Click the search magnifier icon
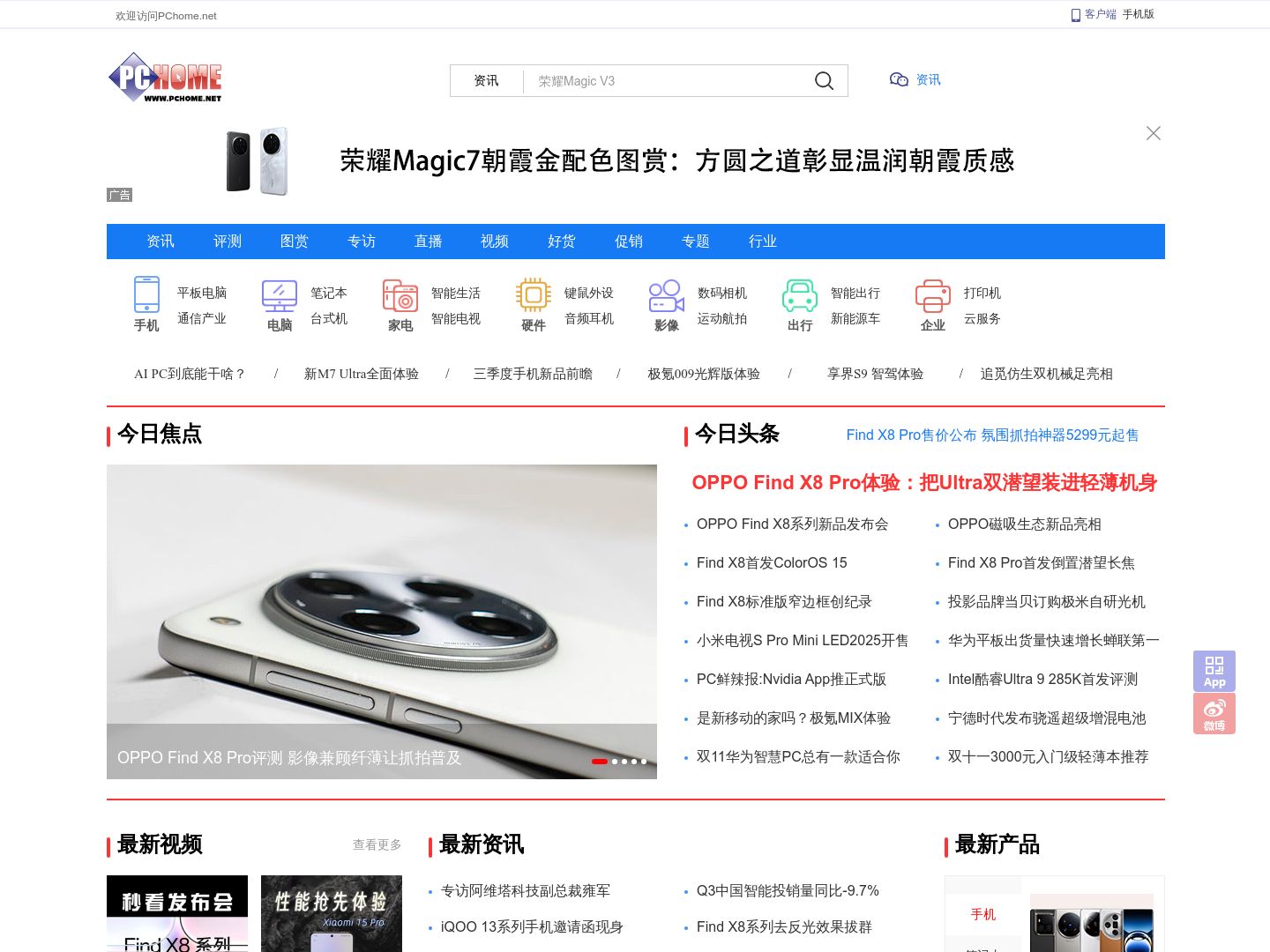This screenshot has width=1270, height=952. [x=824, y=81]
